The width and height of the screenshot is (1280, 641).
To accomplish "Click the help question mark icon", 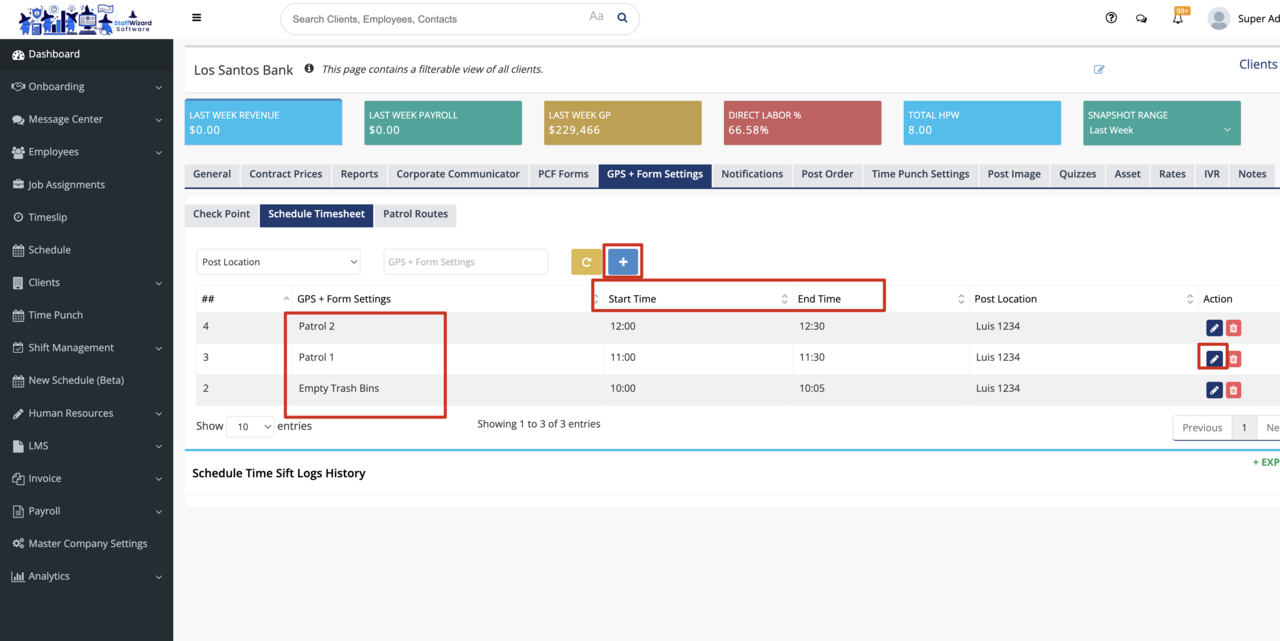I will click(x=1111, y=18).
